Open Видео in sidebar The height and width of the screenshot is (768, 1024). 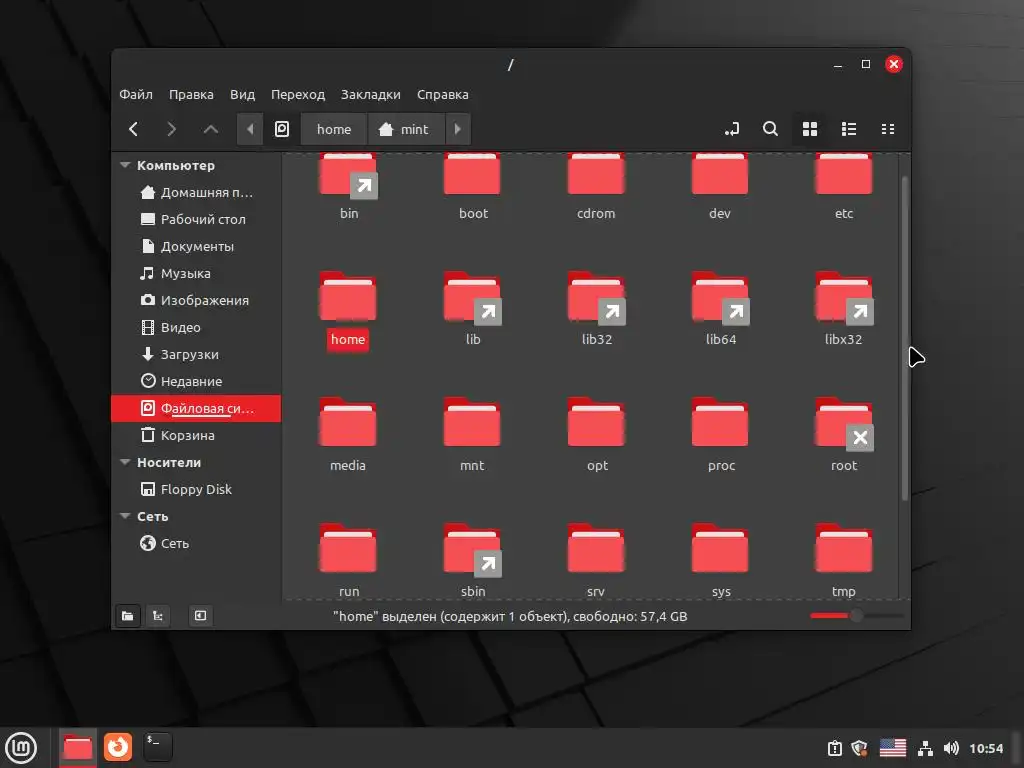click(196, 328)
